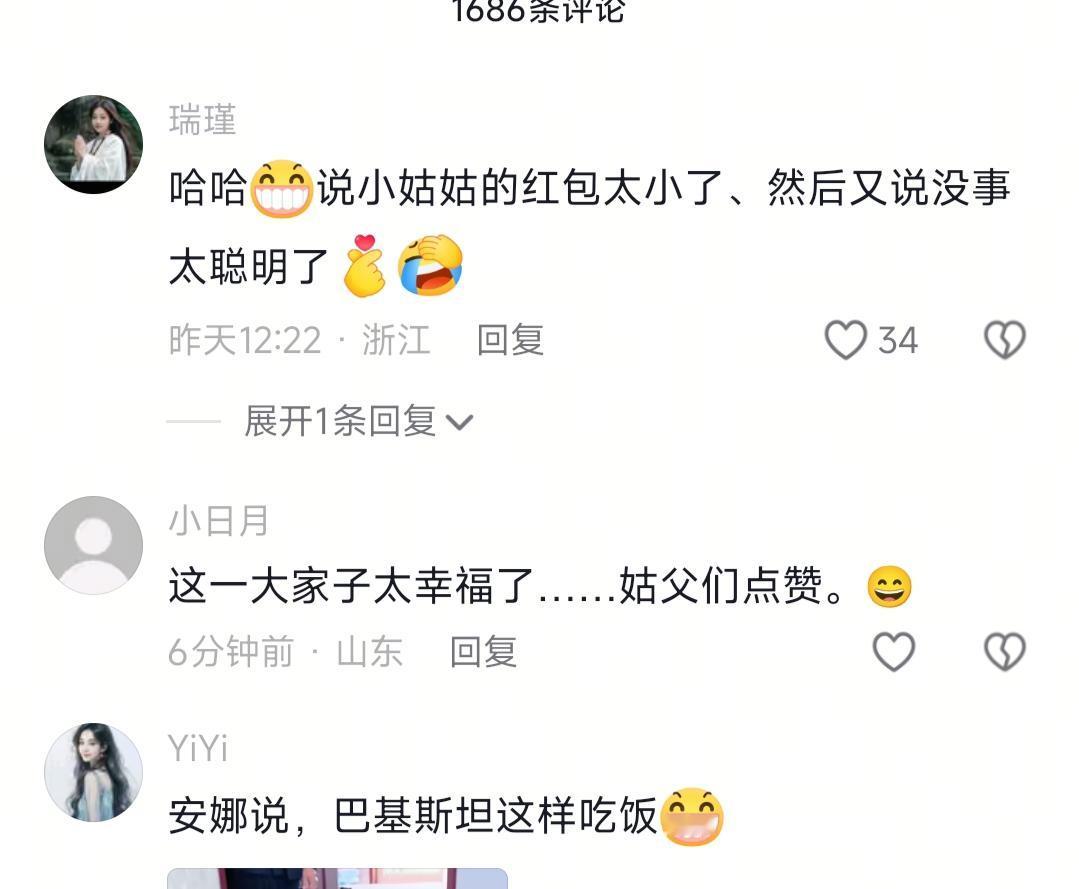Open 小日月's default gray avatar
Screen dimensions: 1079x889
[94, 545]
